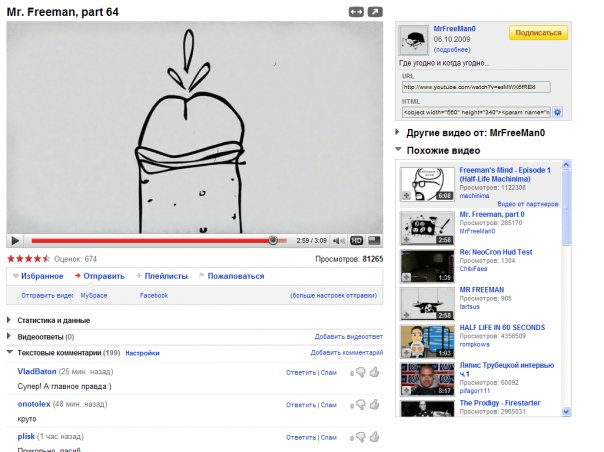Open embed customization gear beside the HTML field
Screen dimensions: 604x452
point(558,112)
